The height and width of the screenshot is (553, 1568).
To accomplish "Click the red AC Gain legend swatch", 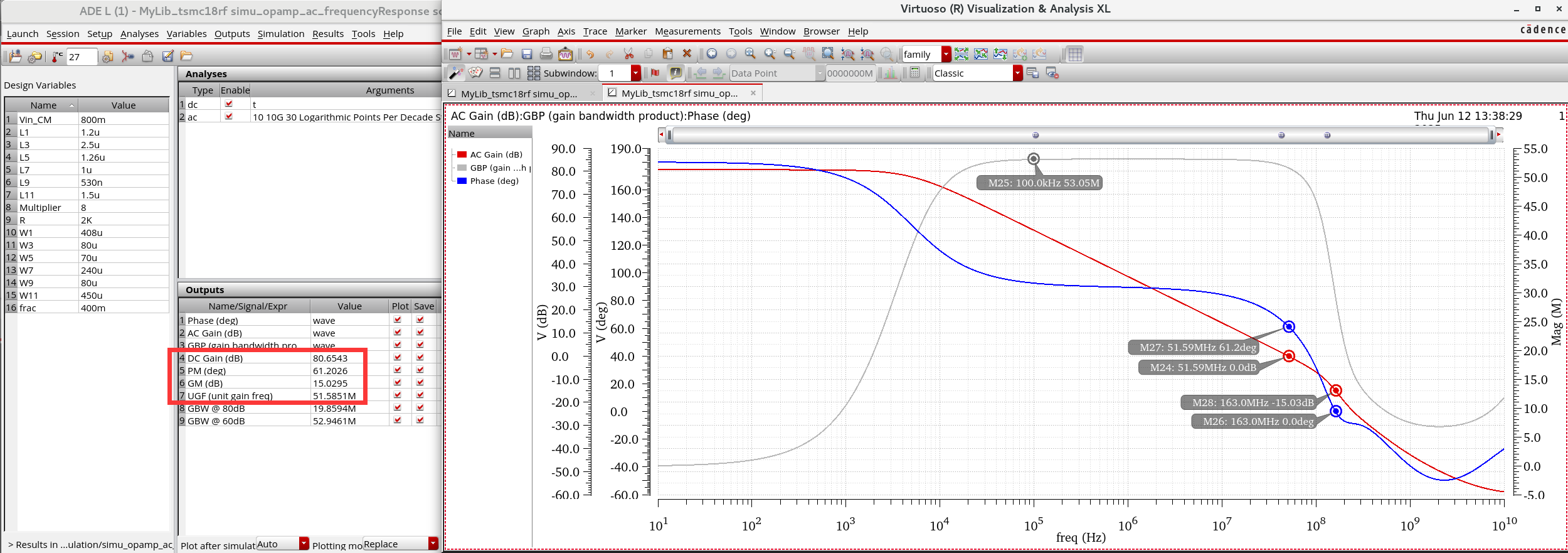I will (x=462, y=154).
